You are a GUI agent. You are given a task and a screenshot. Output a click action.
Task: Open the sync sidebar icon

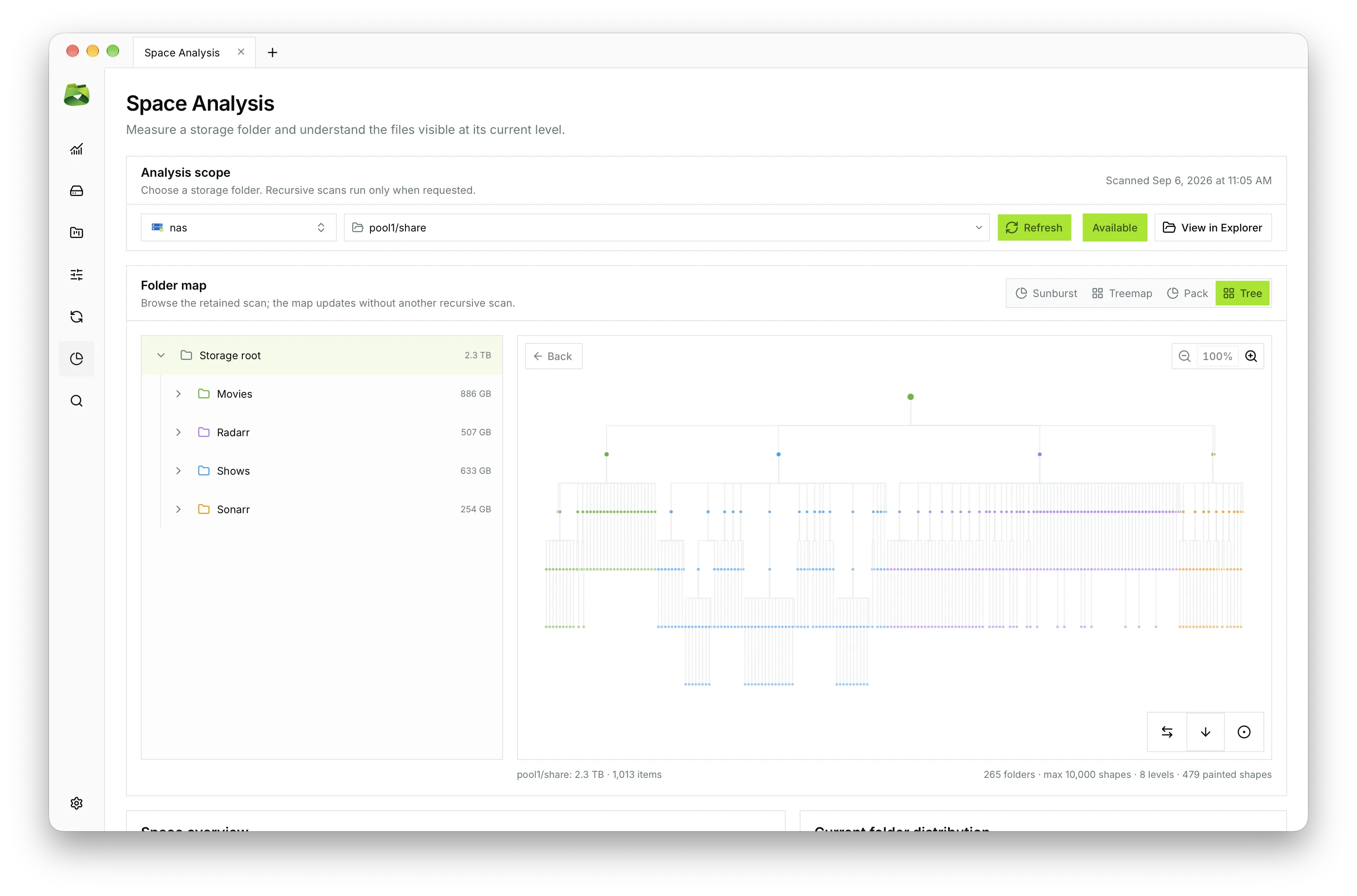(77, 317)
